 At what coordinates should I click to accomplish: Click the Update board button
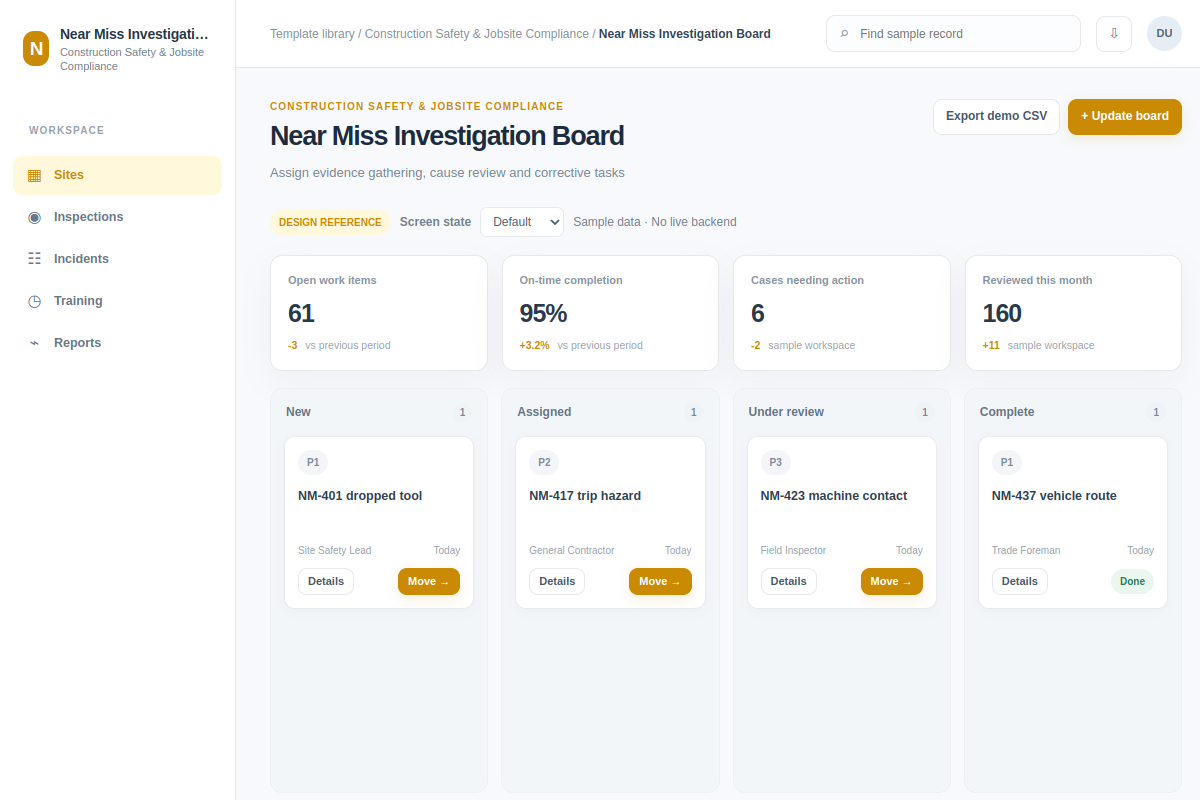[1125, 116]
